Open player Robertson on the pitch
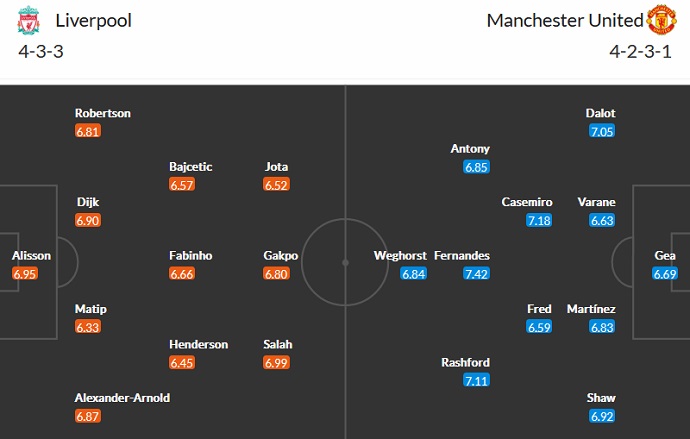This screenshot has height=439, width=690. point(102,113)
